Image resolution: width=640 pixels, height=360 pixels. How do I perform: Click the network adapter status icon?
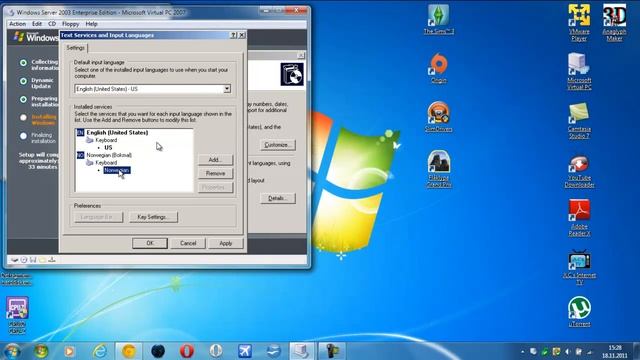click(x=52, y=260)
